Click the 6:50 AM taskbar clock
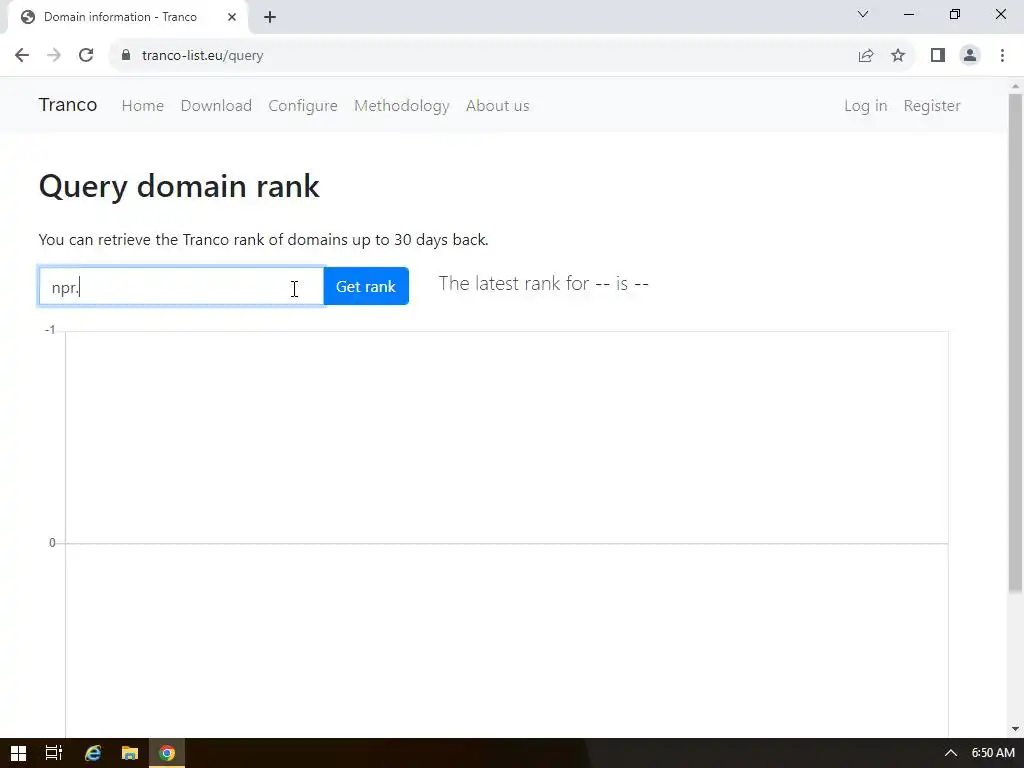 (x=993, y=753)
